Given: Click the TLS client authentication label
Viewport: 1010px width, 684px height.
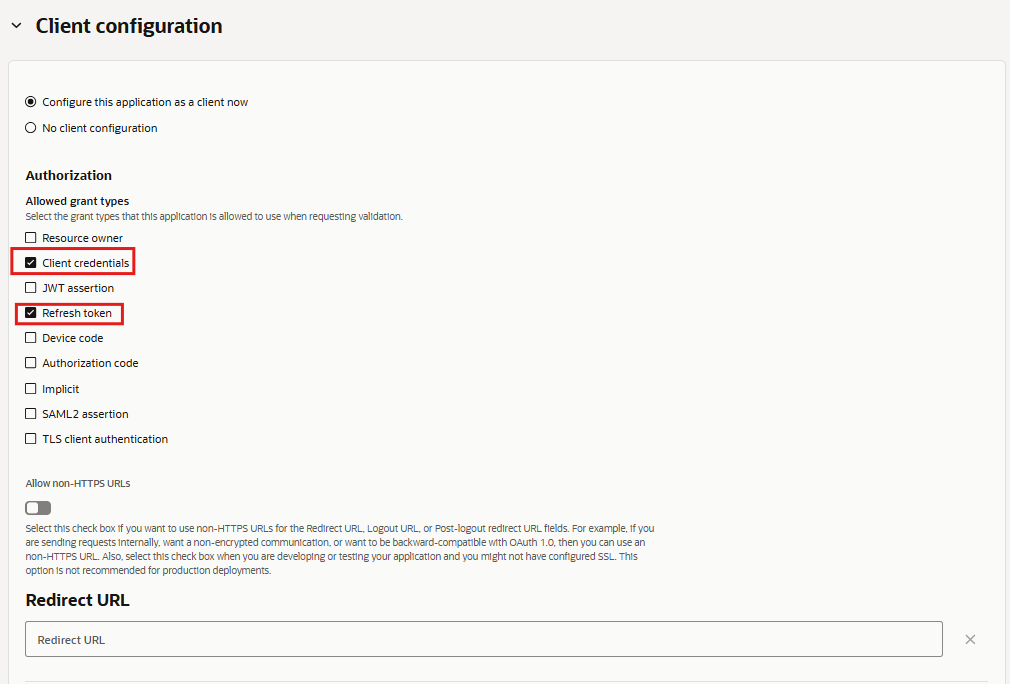Looking at the screenshot, I should click(105, 439).
